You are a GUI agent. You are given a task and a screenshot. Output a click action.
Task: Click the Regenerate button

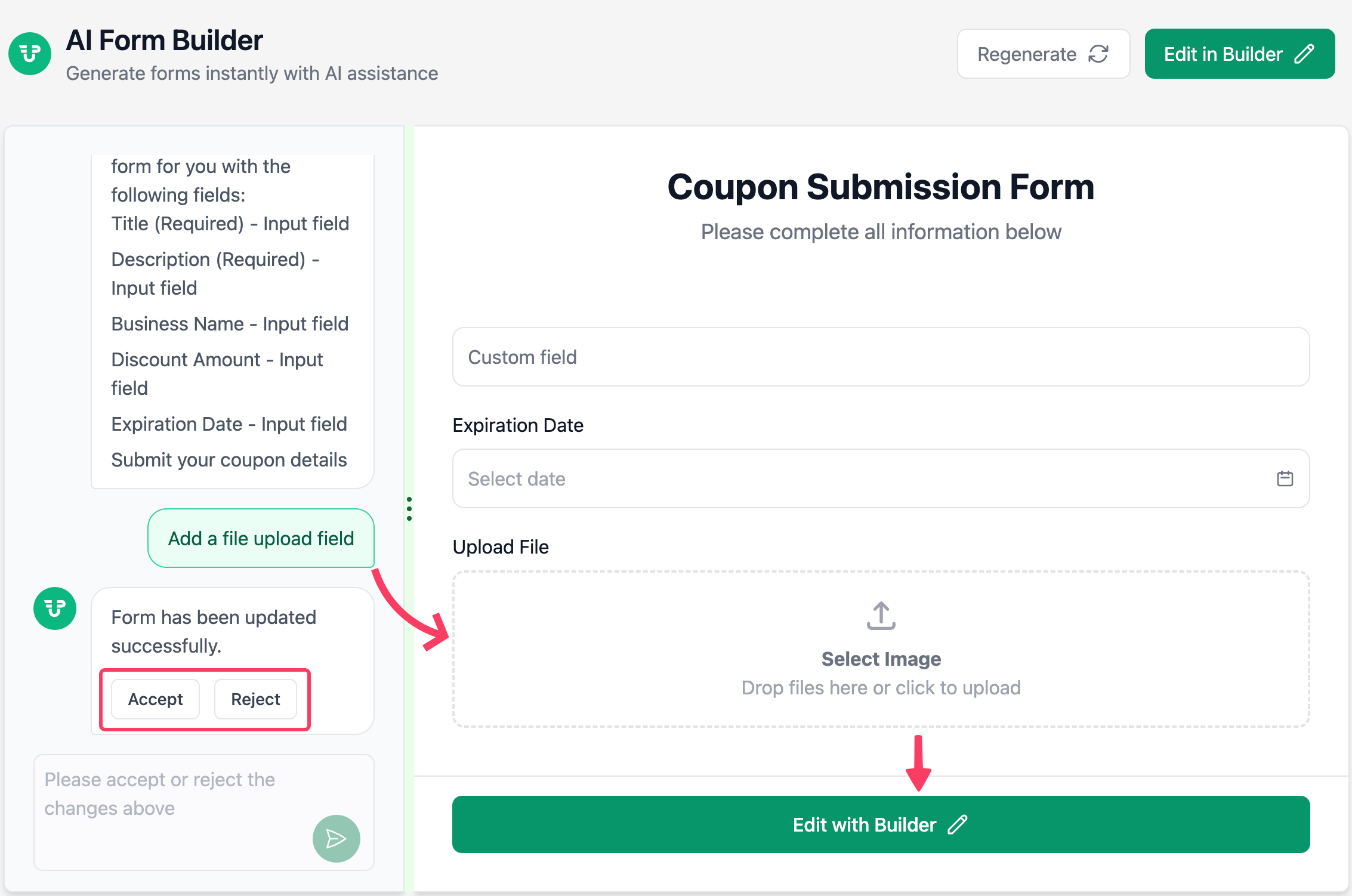[x=1044, y=54]
